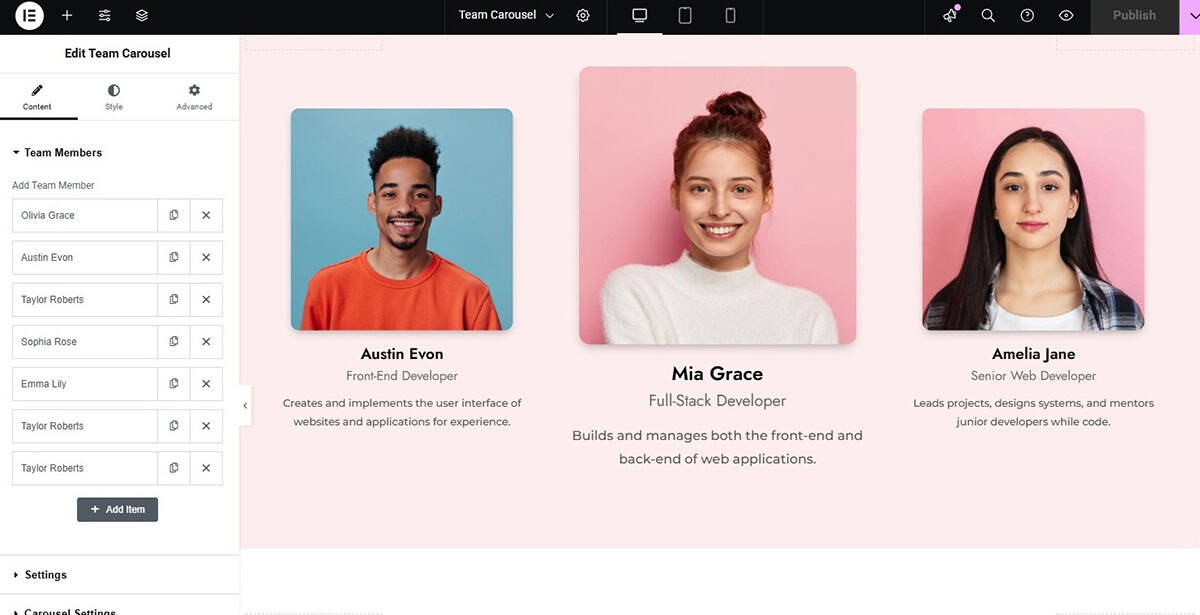Click the "Senior Web Developer" job title
The width and height of the screenshot is (1200, 615).
[1033, 376]
